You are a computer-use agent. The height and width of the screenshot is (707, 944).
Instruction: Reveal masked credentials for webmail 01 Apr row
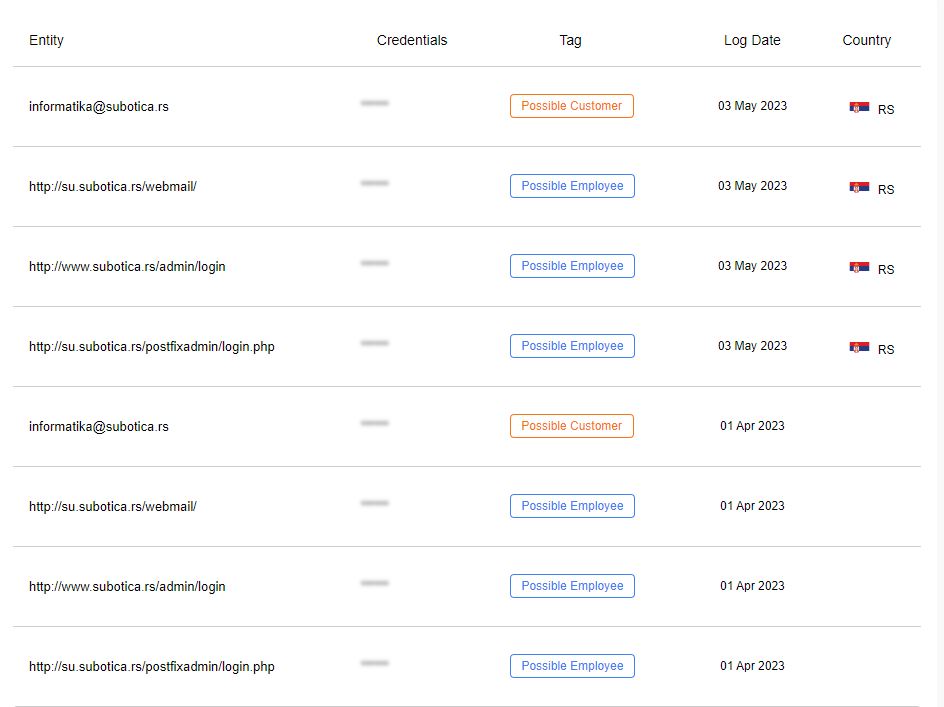(375, 503)
